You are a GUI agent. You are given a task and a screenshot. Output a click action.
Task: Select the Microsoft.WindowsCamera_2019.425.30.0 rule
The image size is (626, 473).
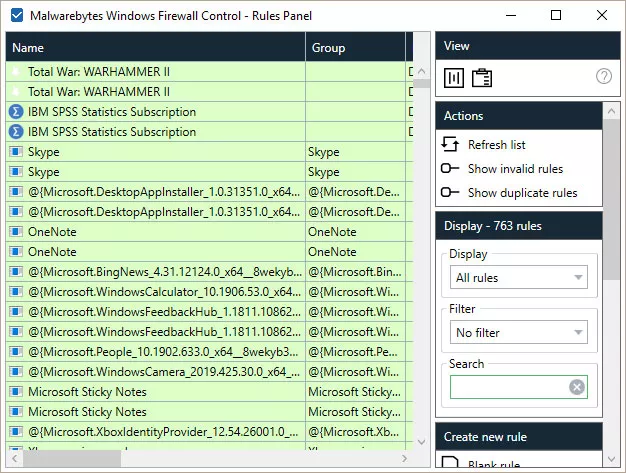coord(156,372)
